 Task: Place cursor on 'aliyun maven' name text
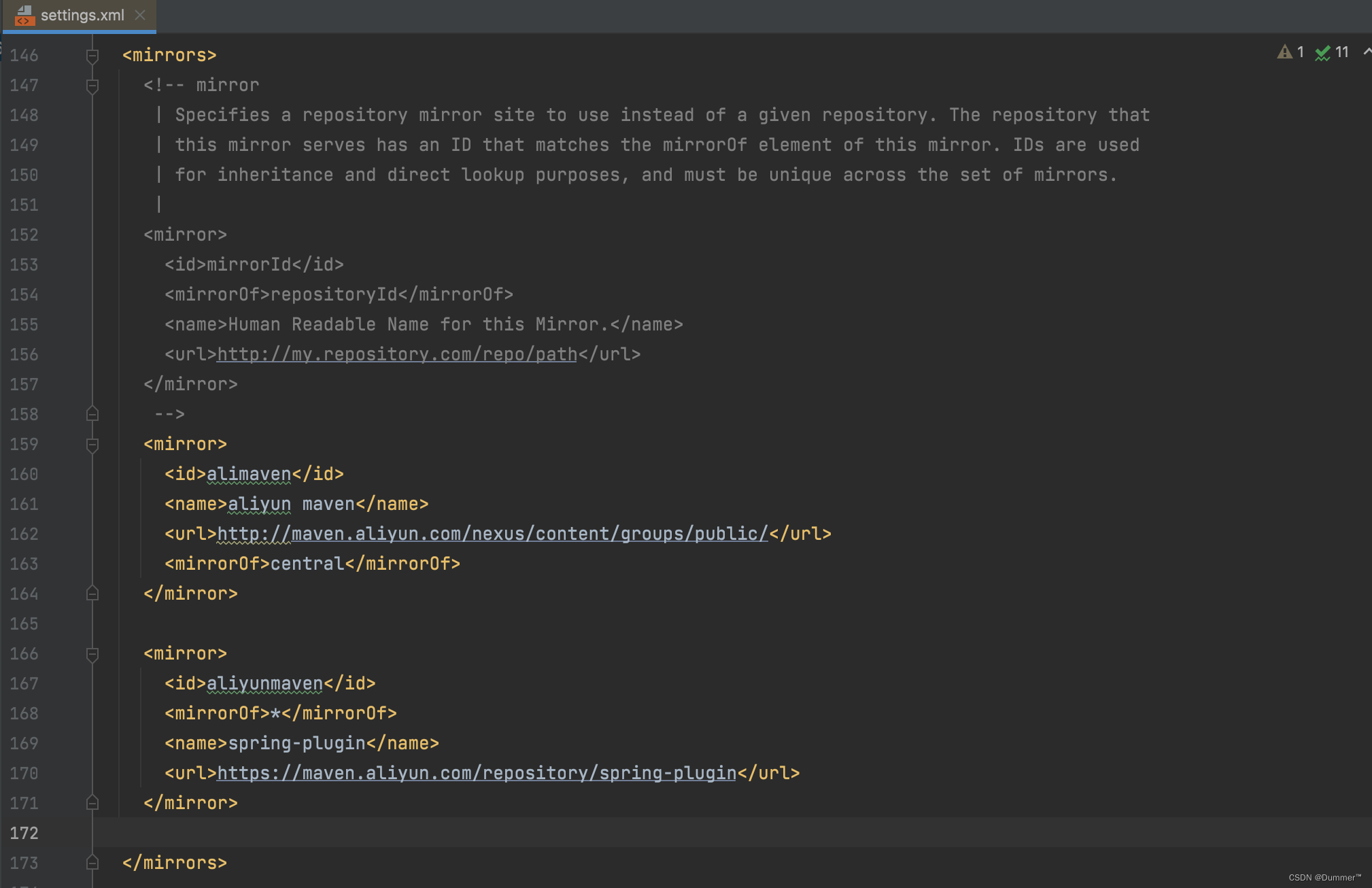(x=291, y=504)
